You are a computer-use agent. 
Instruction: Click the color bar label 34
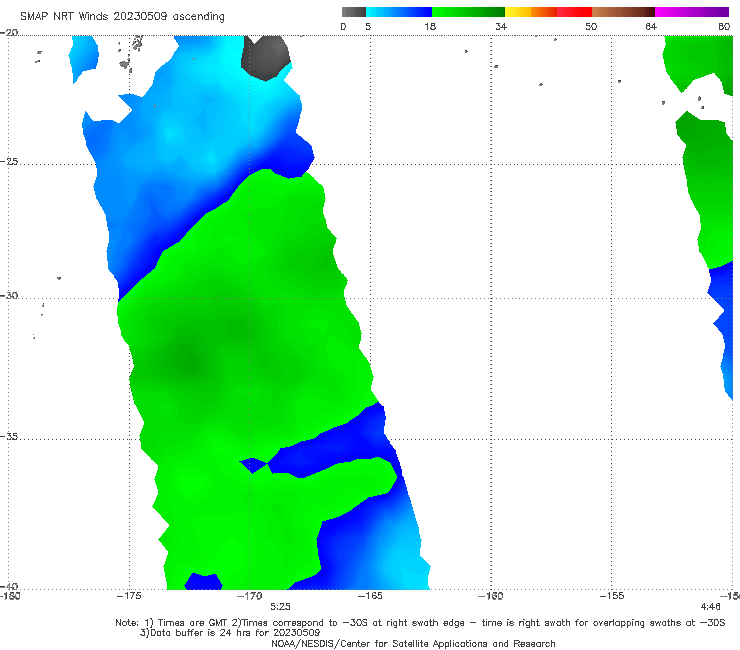coord(501,27)
